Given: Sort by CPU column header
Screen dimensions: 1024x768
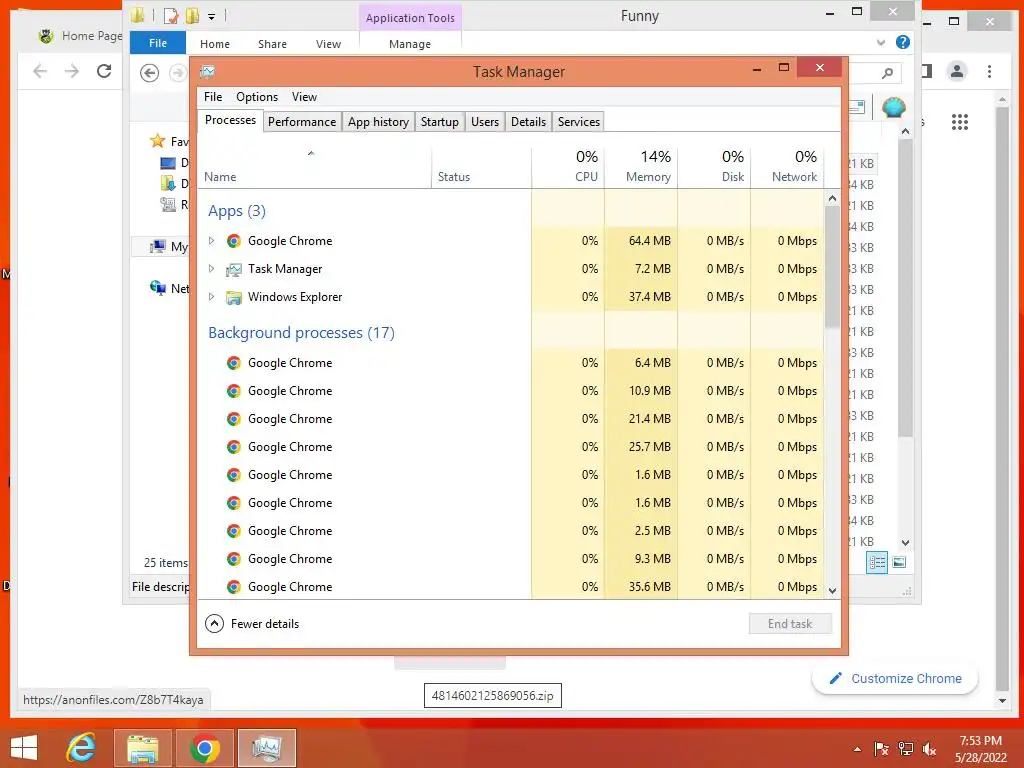Looking at the screenshot, I should click(568, 167).
